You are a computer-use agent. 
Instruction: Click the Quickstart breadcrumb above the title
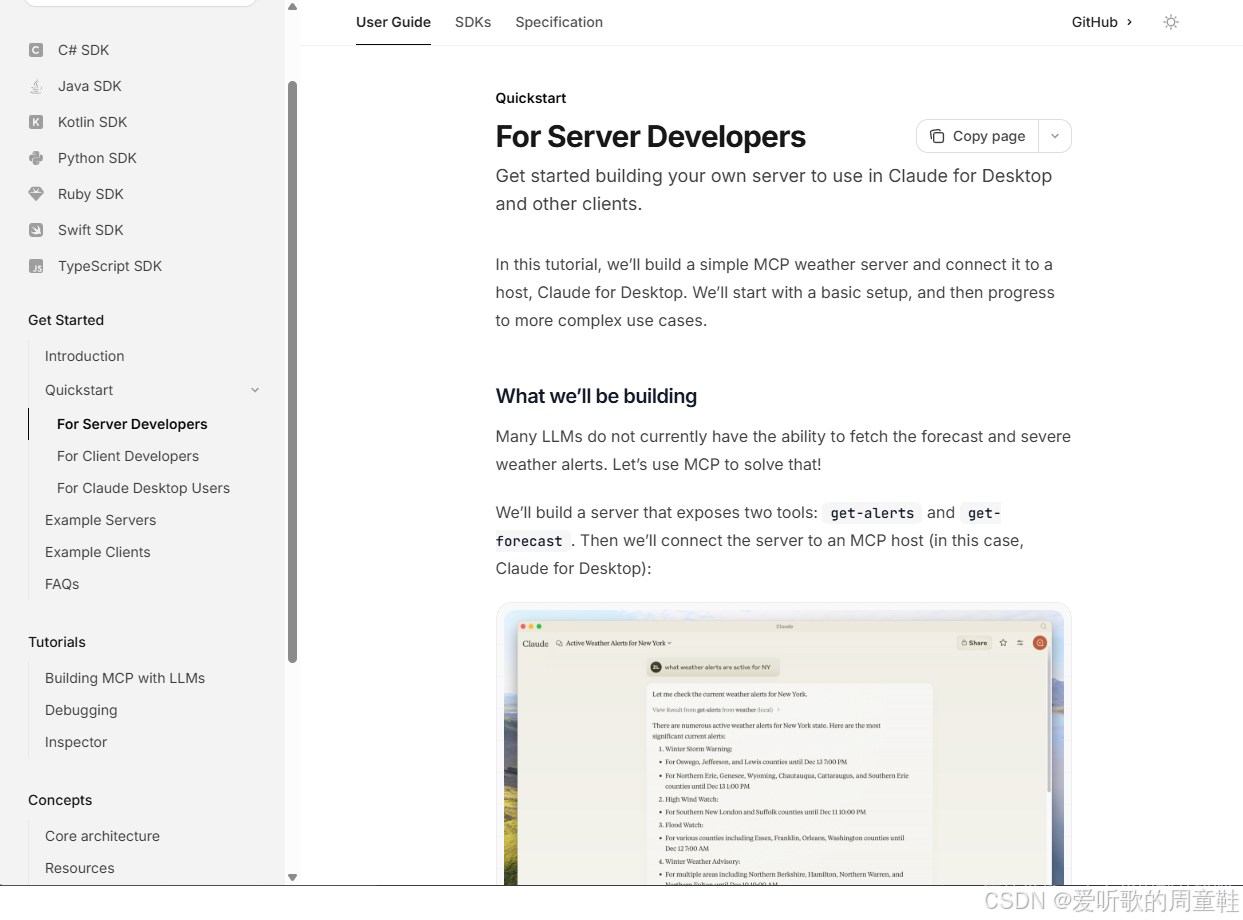pyautogui.click(x=531, y=98)
